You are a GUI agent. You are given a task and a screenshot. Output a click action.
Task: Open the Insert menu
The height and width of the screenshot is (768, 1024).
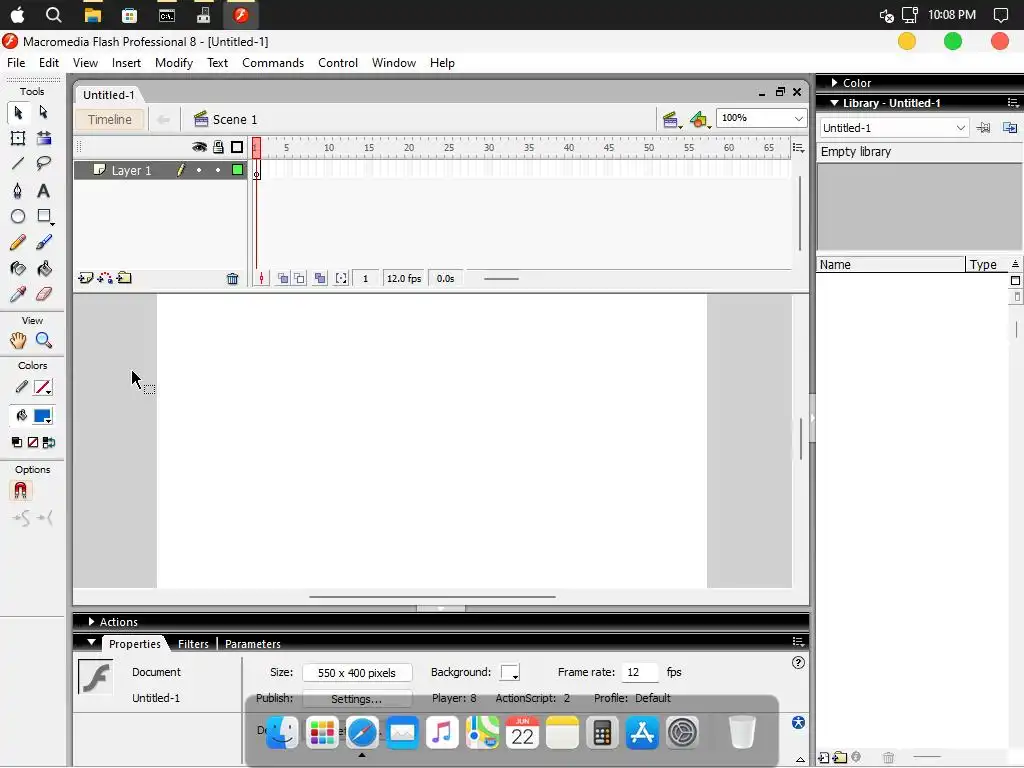(126, 63)
